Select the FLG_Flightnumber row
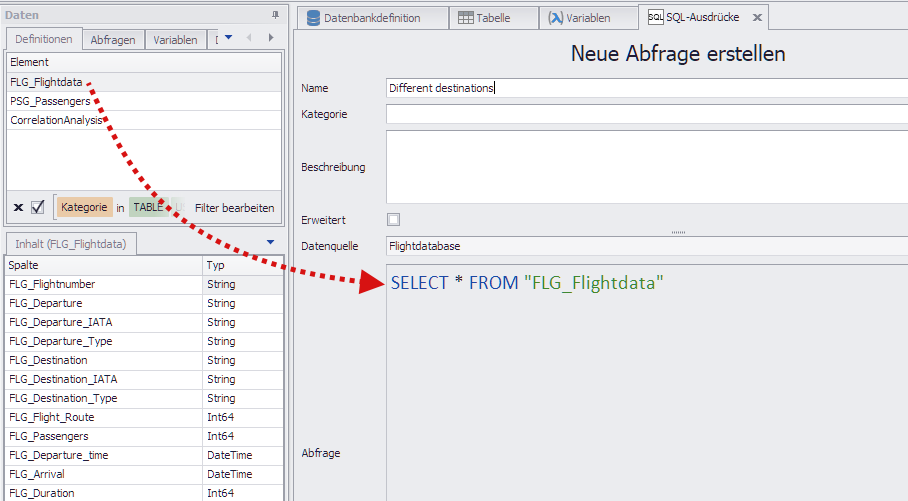The height and width of the screenshot is (501, 908). coord(144,284)
